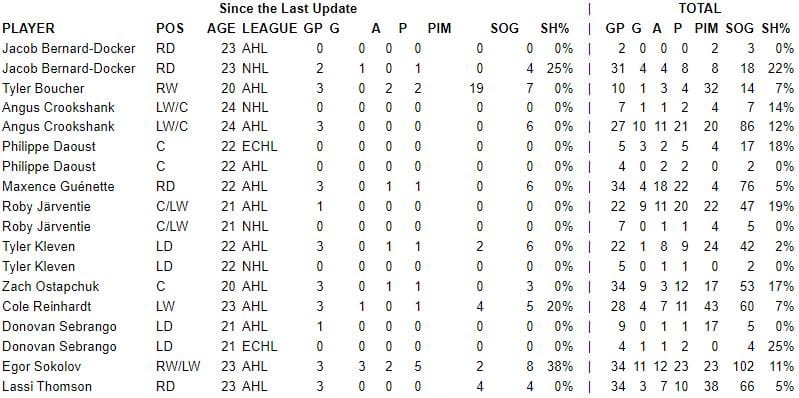Click the PLAYER column header

pos(29,28)
